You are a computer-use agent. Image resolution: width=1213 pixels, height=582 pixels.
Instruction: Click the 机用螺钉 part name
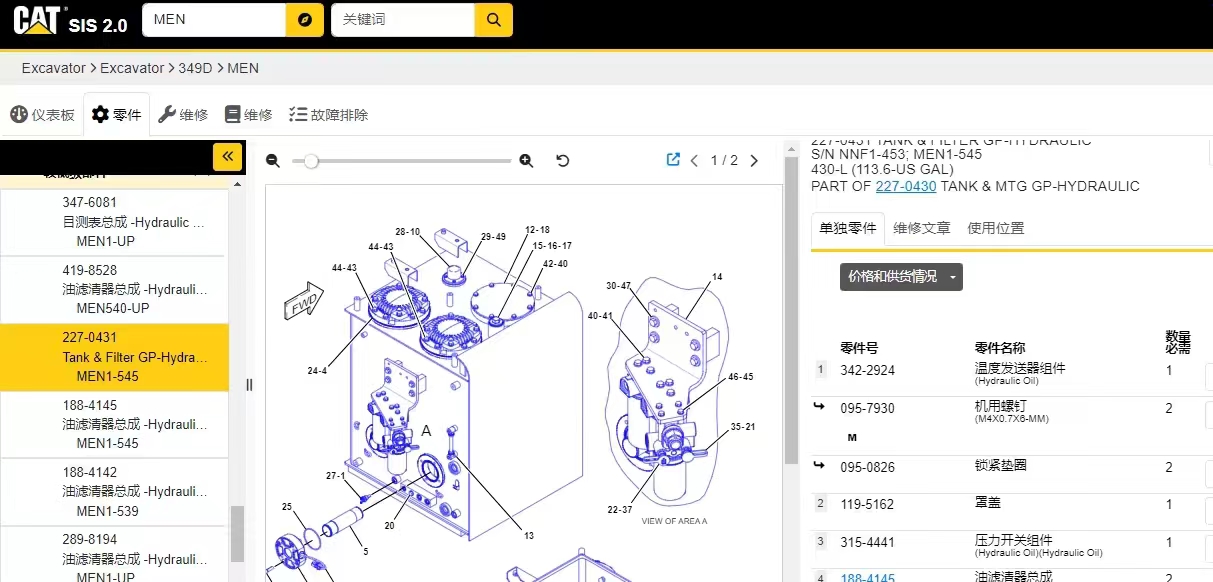tap(1000, 406)
